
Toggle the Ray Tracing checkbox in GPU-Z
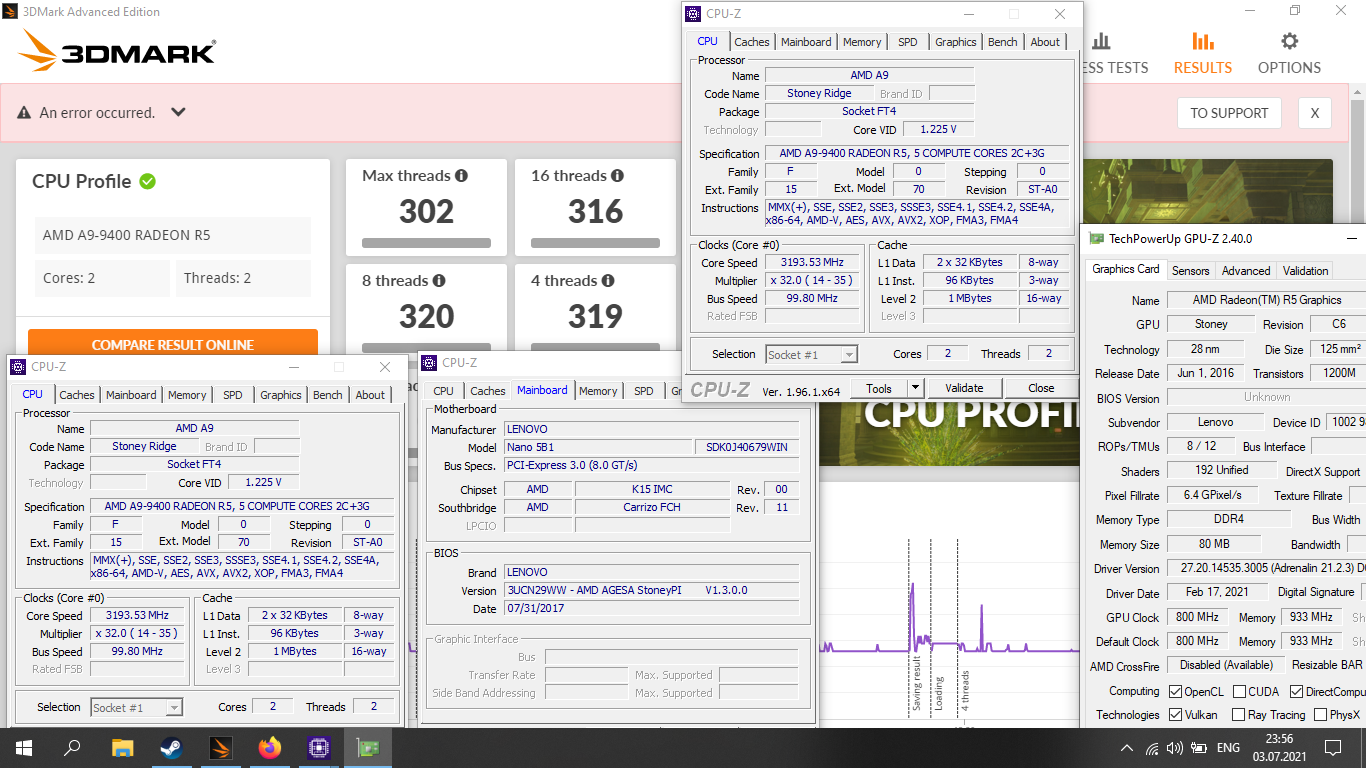click(x=1240, y=715)
